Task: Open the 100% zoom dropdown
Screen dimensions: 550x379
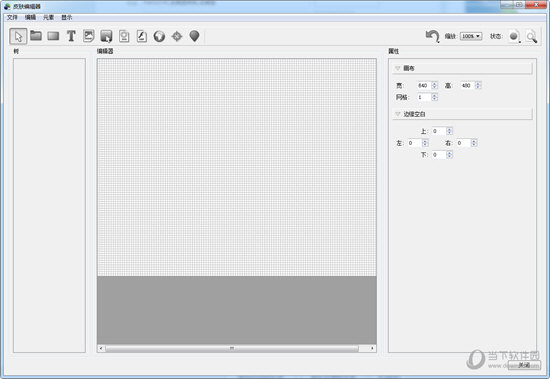Action: pos(471,36)
